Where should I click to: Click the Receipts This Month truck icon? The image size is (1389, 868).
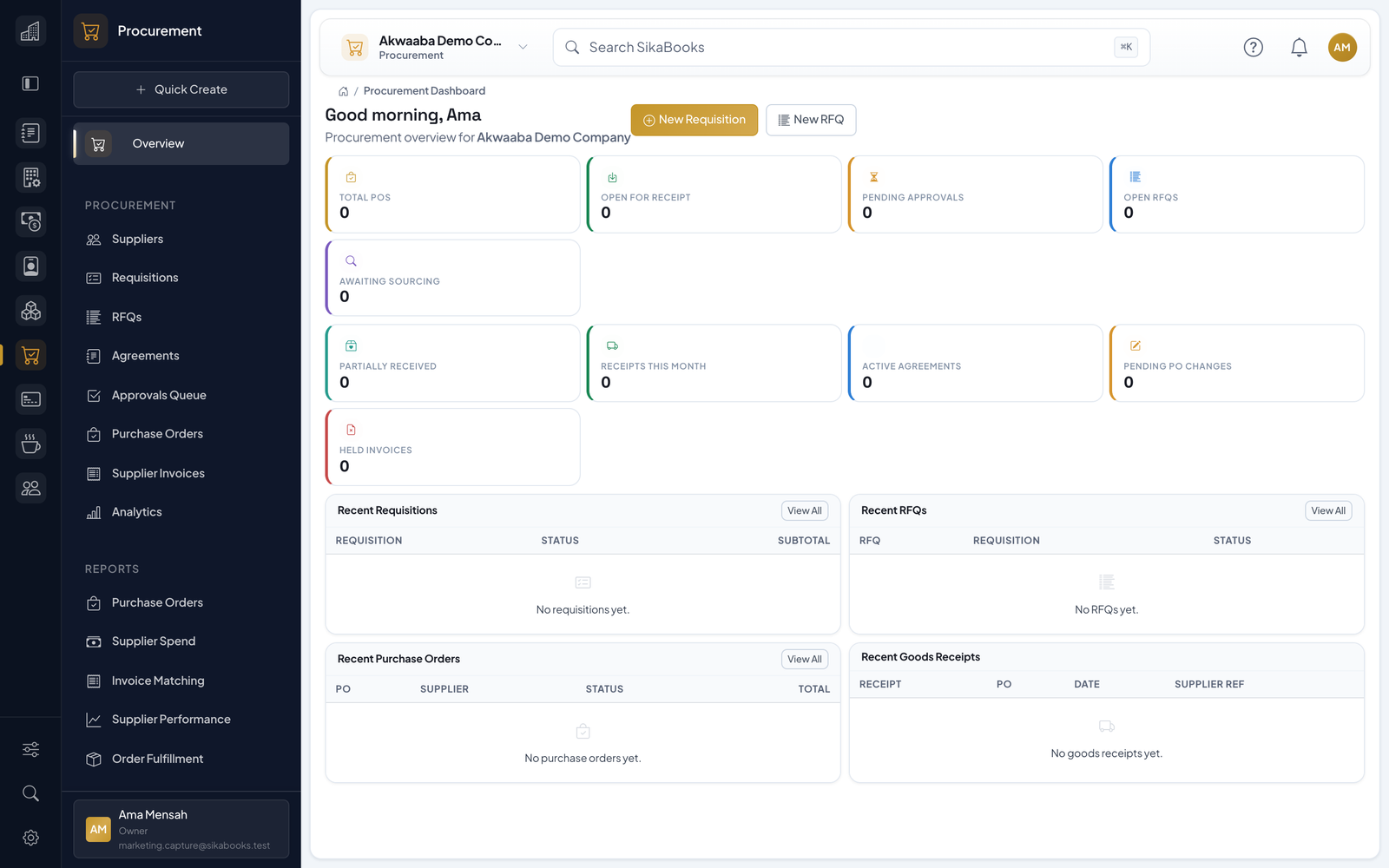(612, 345)
